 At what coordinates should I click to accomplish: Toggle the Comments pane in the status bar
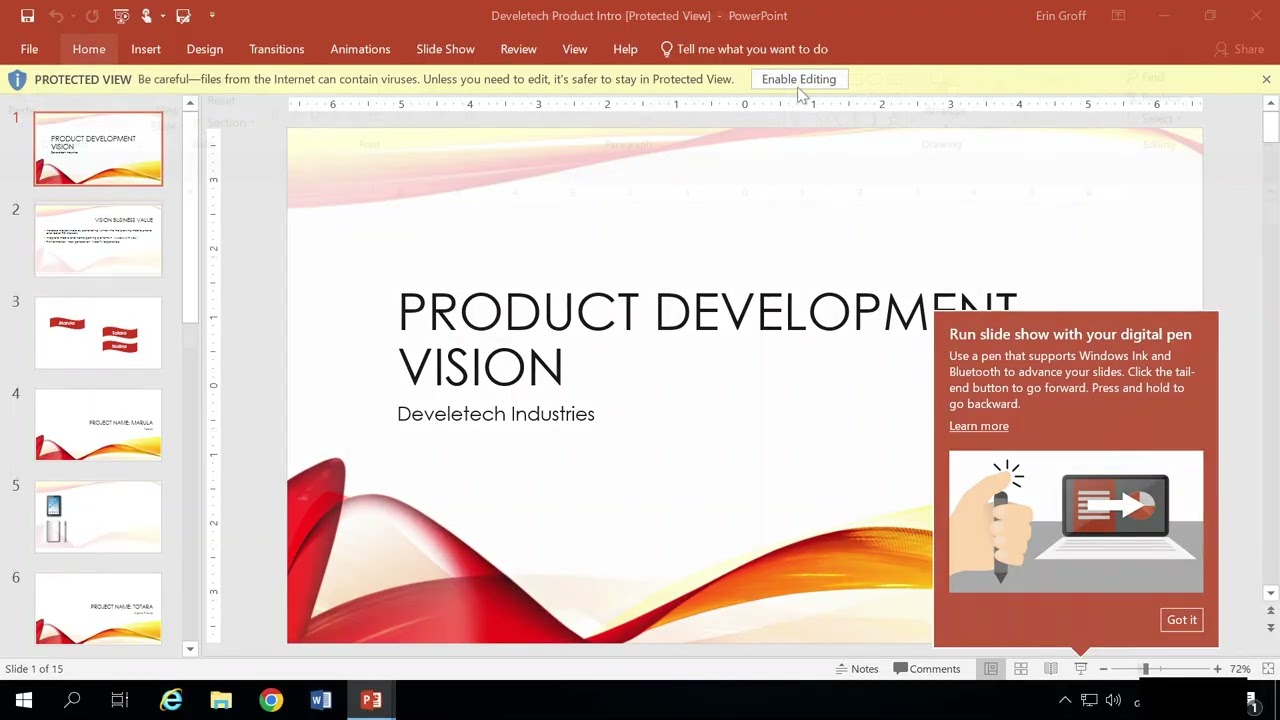tap(927, 669)
